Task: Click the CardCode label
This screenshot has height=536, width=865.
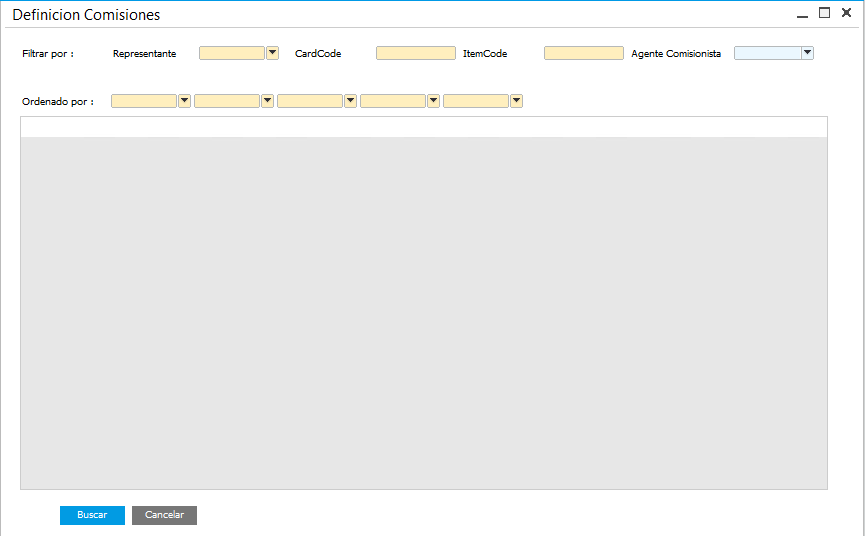Action: coord(318,53)
